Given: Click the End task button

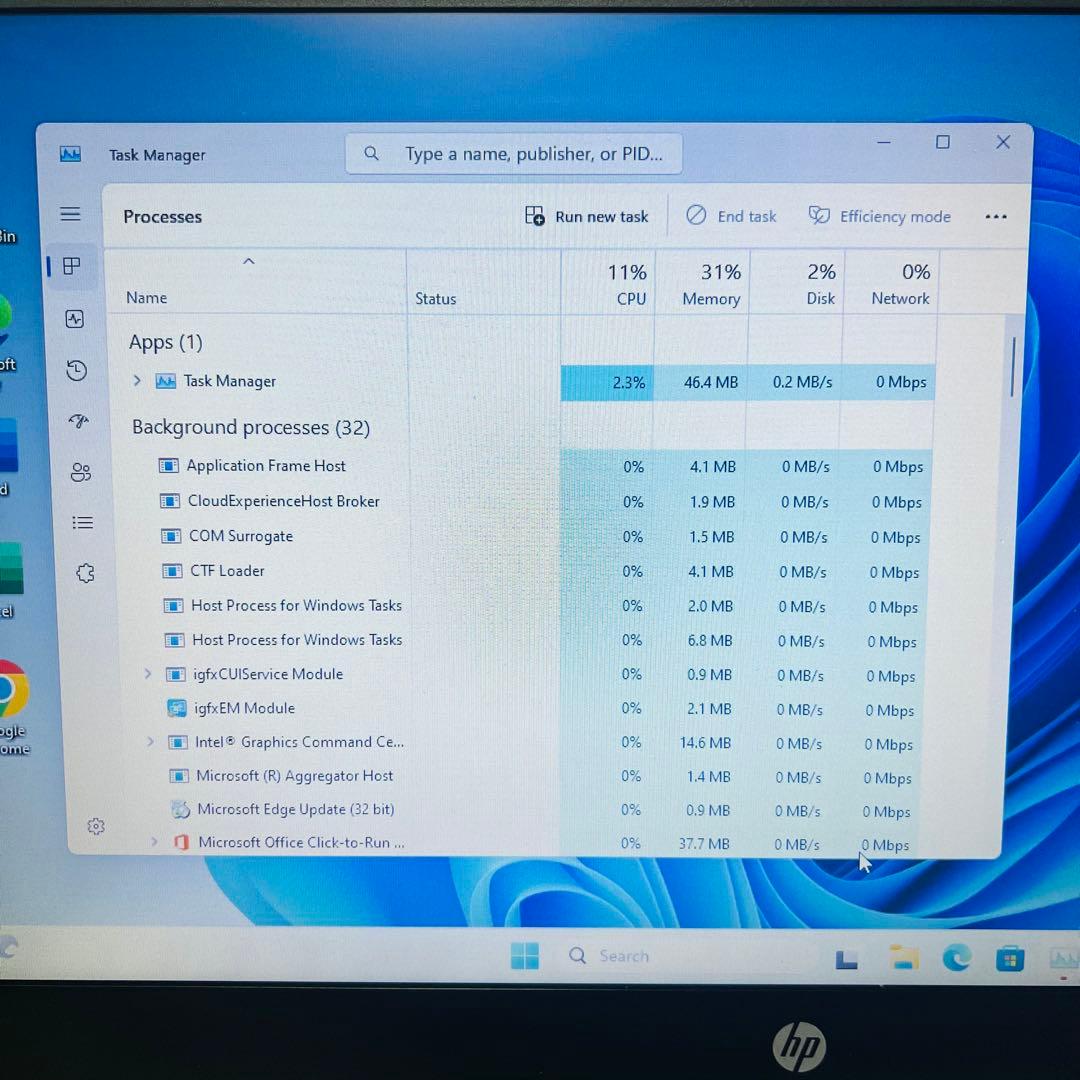Looking at the screenshot, I should click(x=731, y=216).
